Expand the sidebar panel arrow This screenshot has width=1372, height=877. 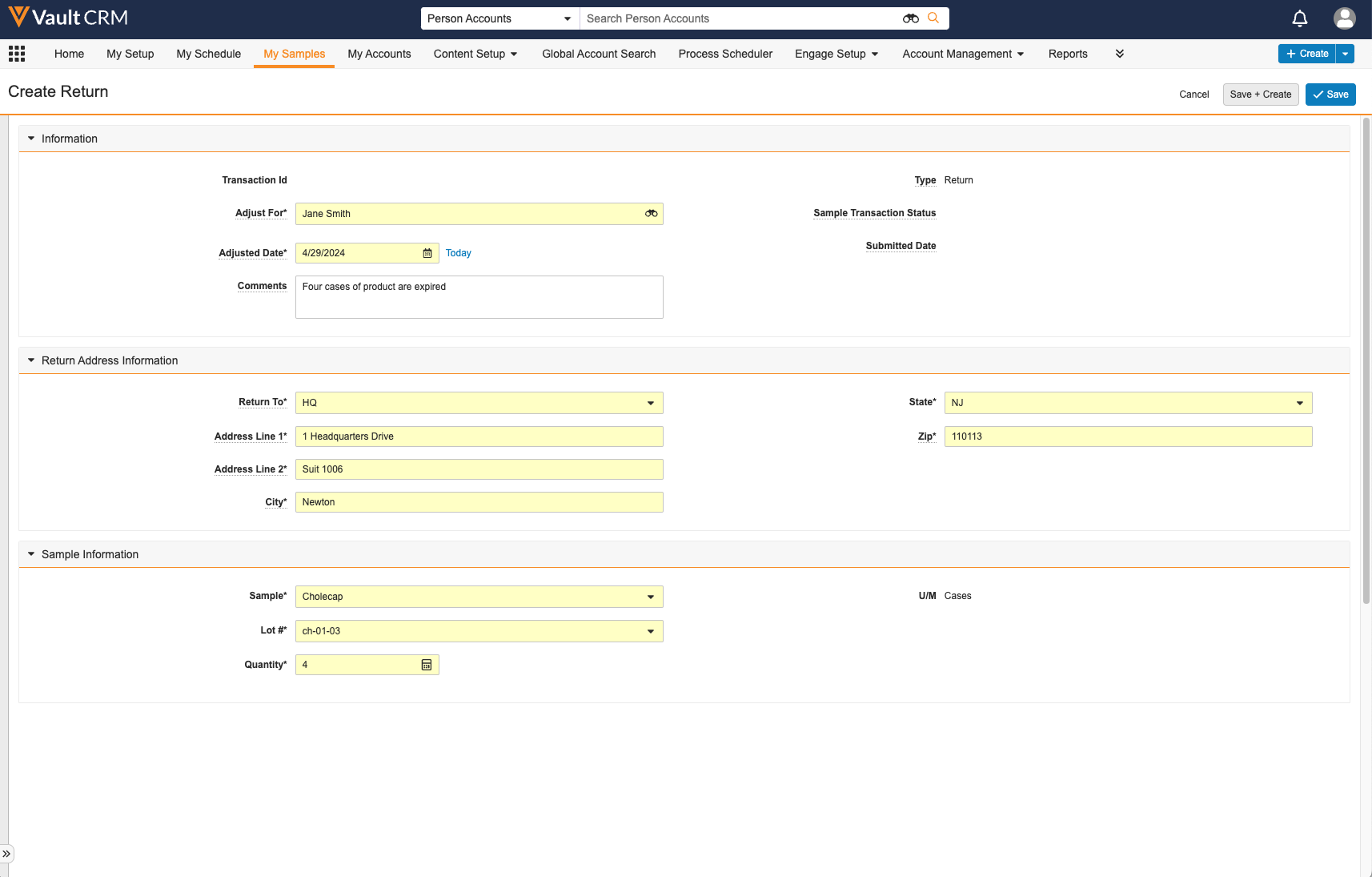pos(6,854)
